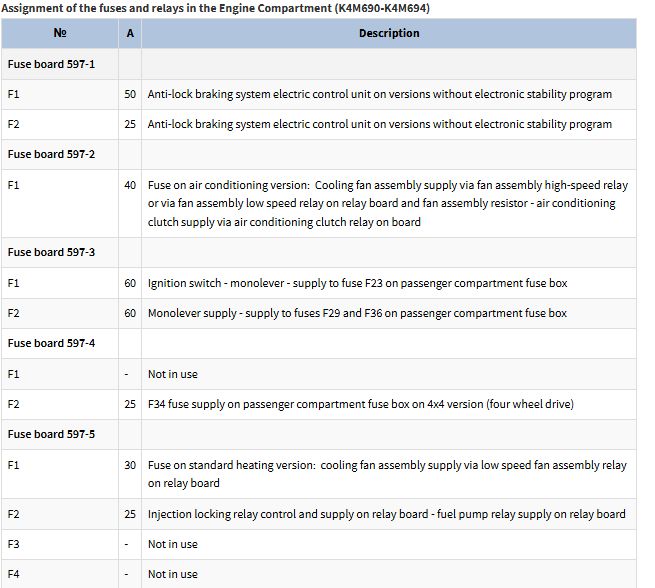
Task: Click the "Ignition switch - monolever" description
Action: point(356,283)
